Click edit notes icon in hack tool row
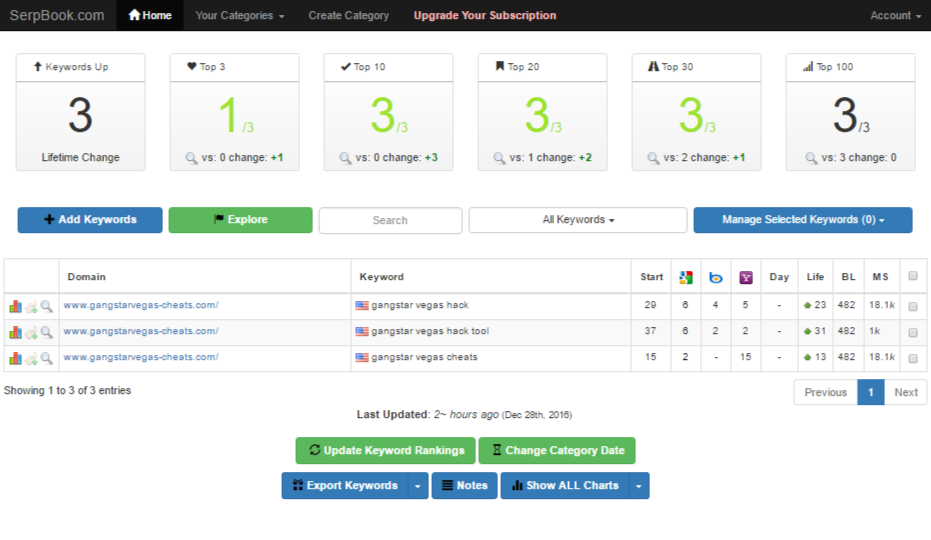Image resolution: width=931 pixels, height=540 pixels. (31, 332)
